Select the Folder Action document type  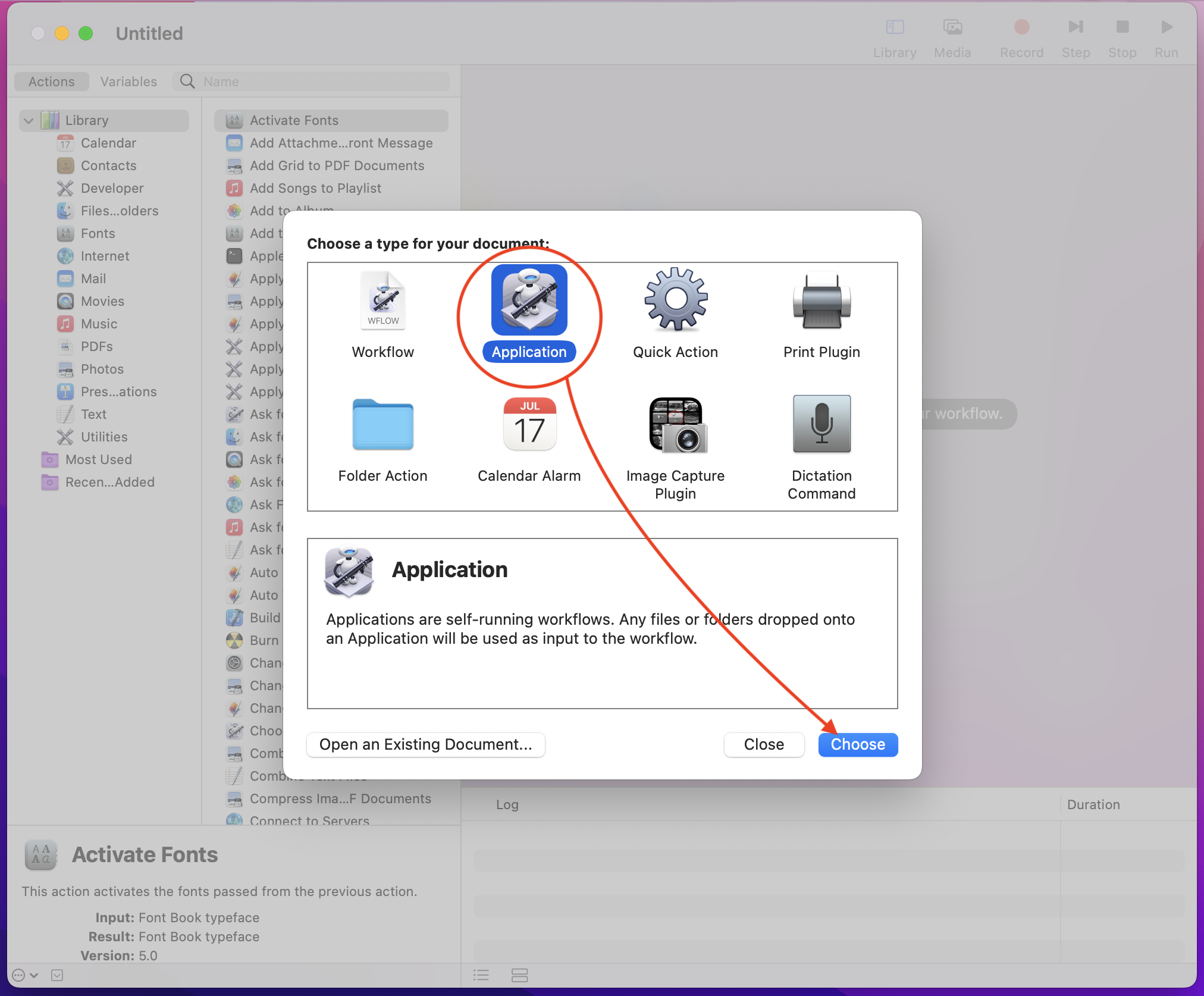point(383,440)
